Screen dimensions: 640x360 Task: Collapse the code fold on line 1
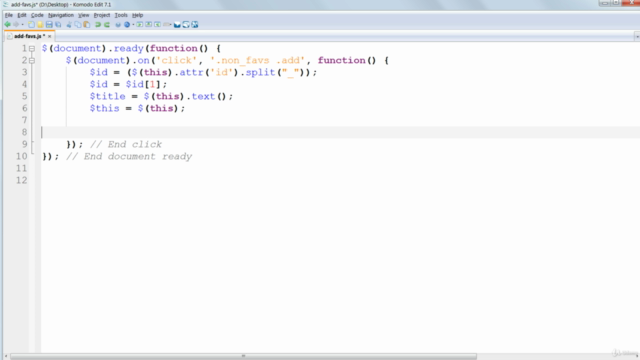pyautogui.click(x=32, y=49)
